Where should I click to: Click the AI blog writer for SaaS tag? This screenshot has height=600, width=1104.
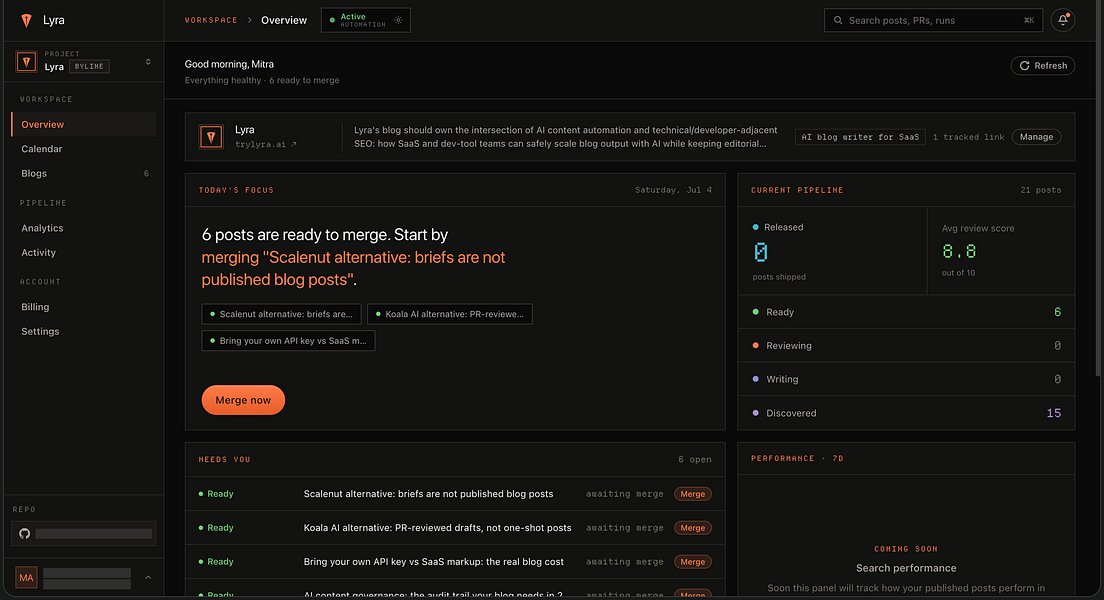(860, 137)
